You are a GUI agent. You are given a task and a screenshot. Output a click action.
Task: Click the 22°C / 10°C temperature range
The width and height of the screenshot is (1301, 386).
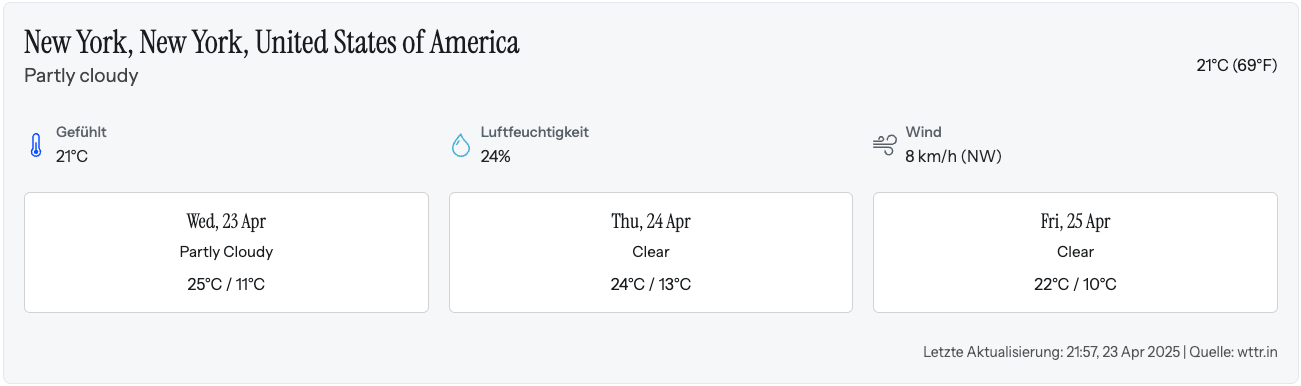pos(1075,285)
